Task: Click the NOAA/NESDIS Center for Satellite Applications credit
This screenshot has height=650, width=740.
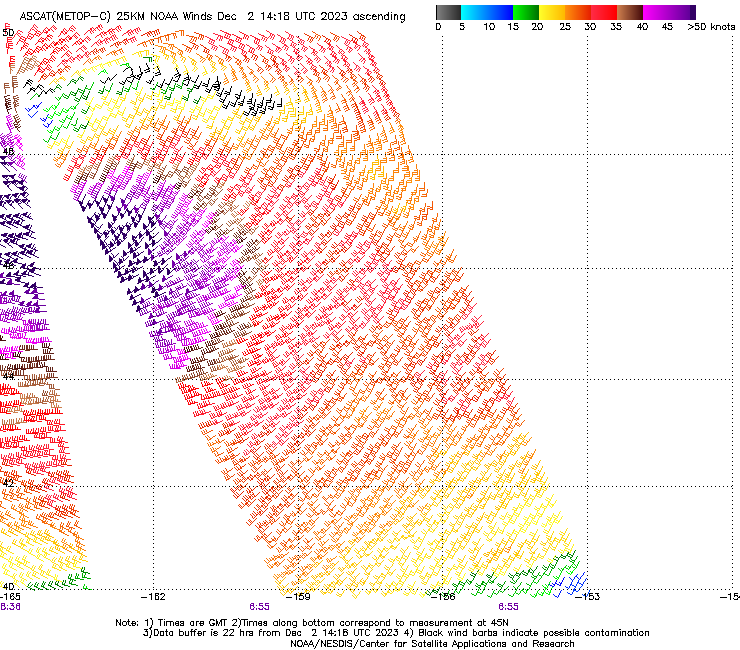Action: pyautogui.click(x=432, y=644)
